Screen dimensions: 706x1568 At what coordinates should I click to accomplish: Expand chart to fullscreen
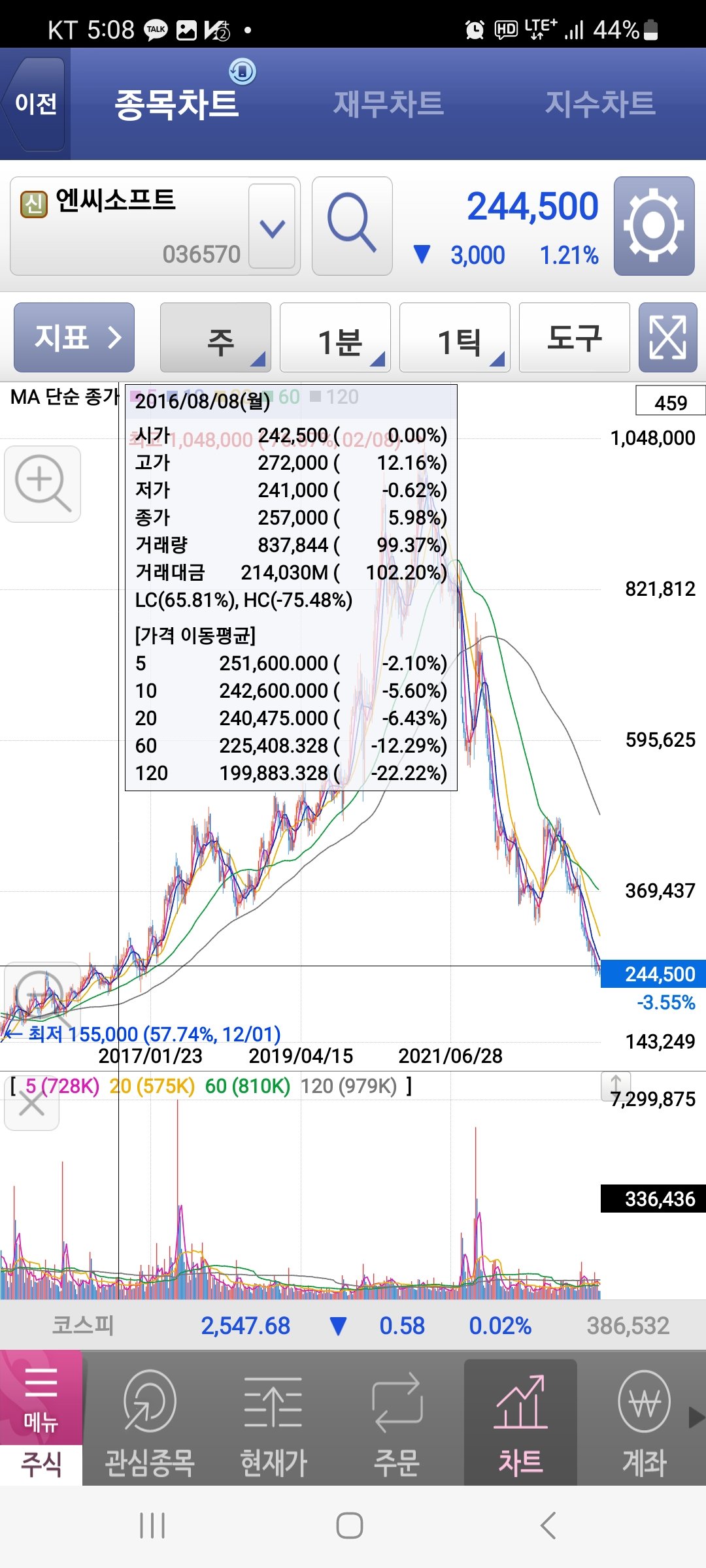[667, 337]
